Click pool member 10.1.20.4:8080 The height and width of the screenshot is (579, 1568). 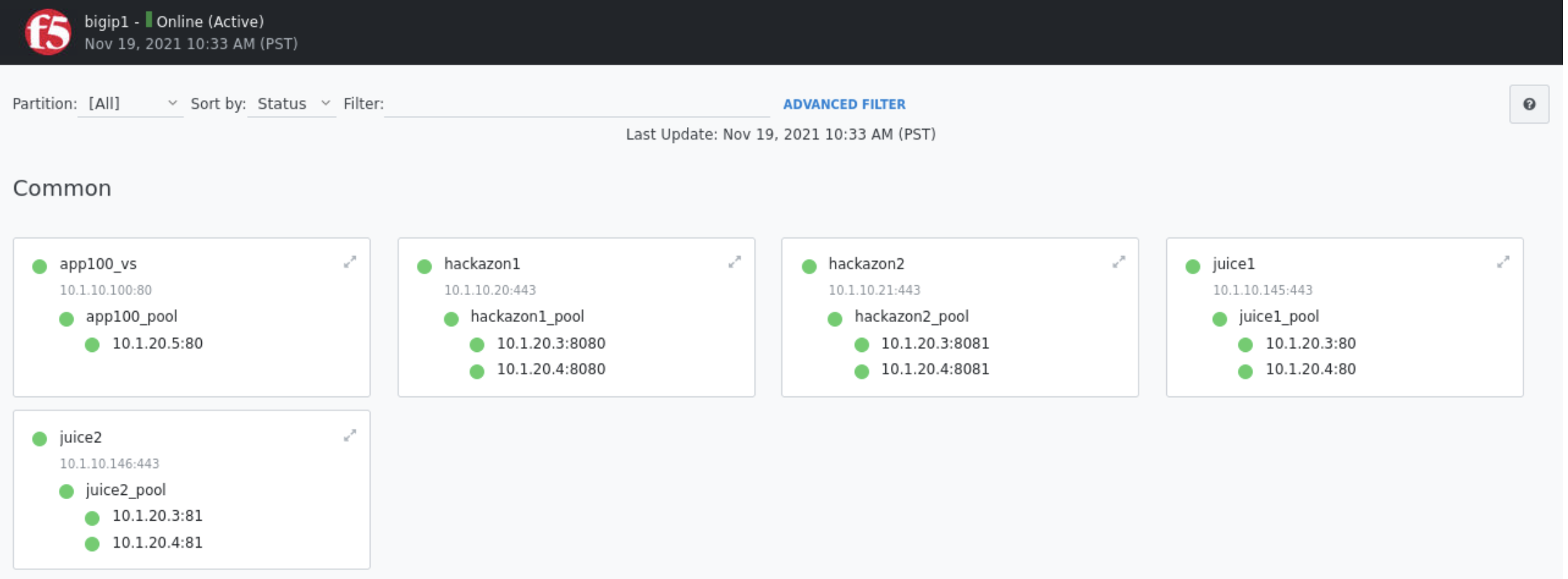click(x=551, y=369)
